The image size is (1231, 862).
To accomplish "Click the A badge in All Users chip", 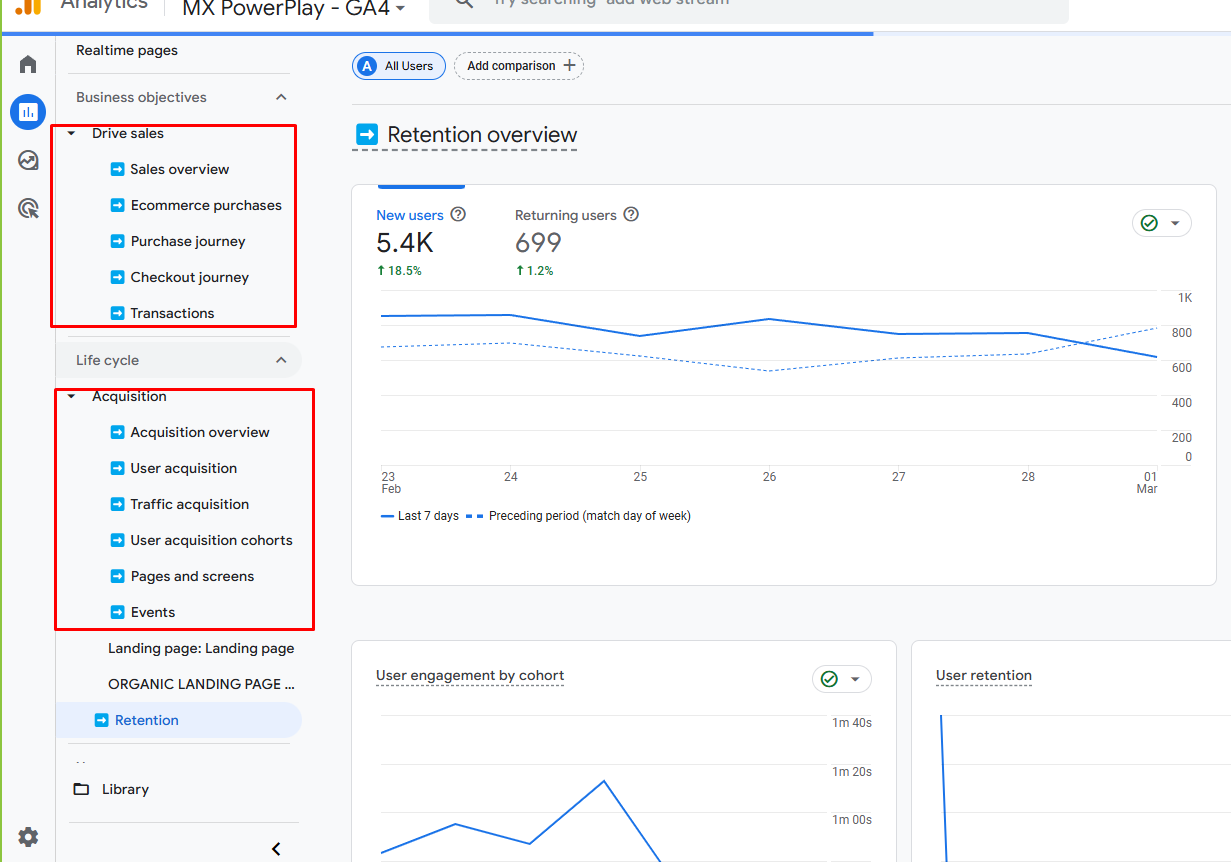I will pyautogui.click(x=367, y=66).
